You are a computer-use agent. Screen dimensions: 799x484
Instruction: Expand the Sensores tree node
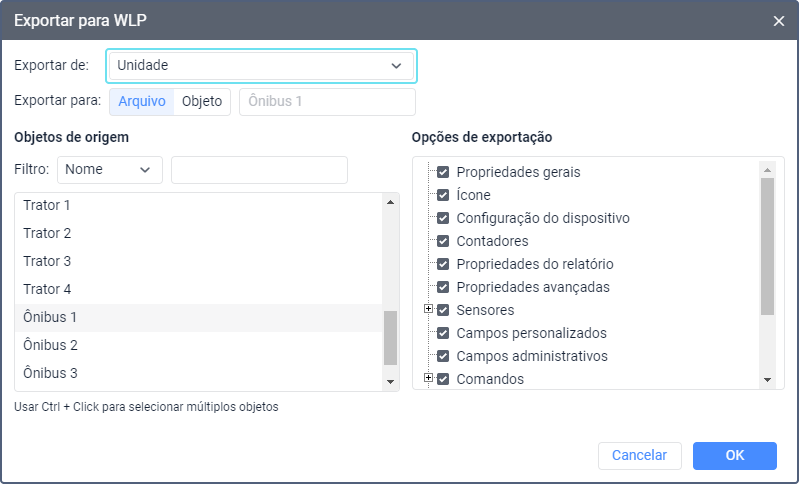click(429, 309)
